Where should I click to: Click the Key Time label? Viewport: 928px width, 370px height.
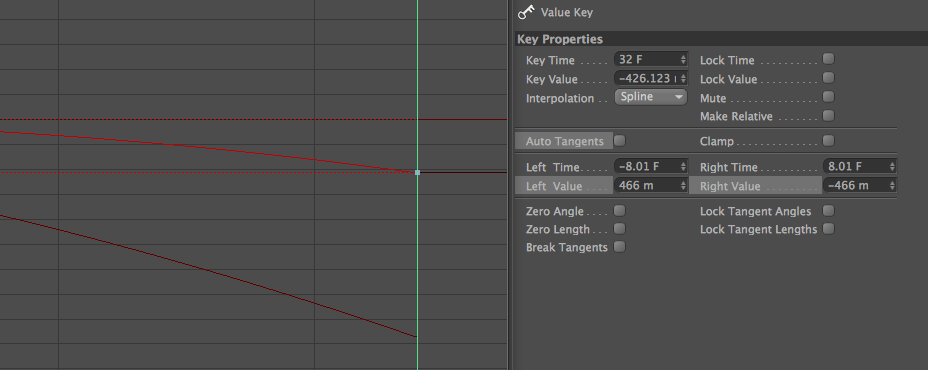click(x=550, y=60)
